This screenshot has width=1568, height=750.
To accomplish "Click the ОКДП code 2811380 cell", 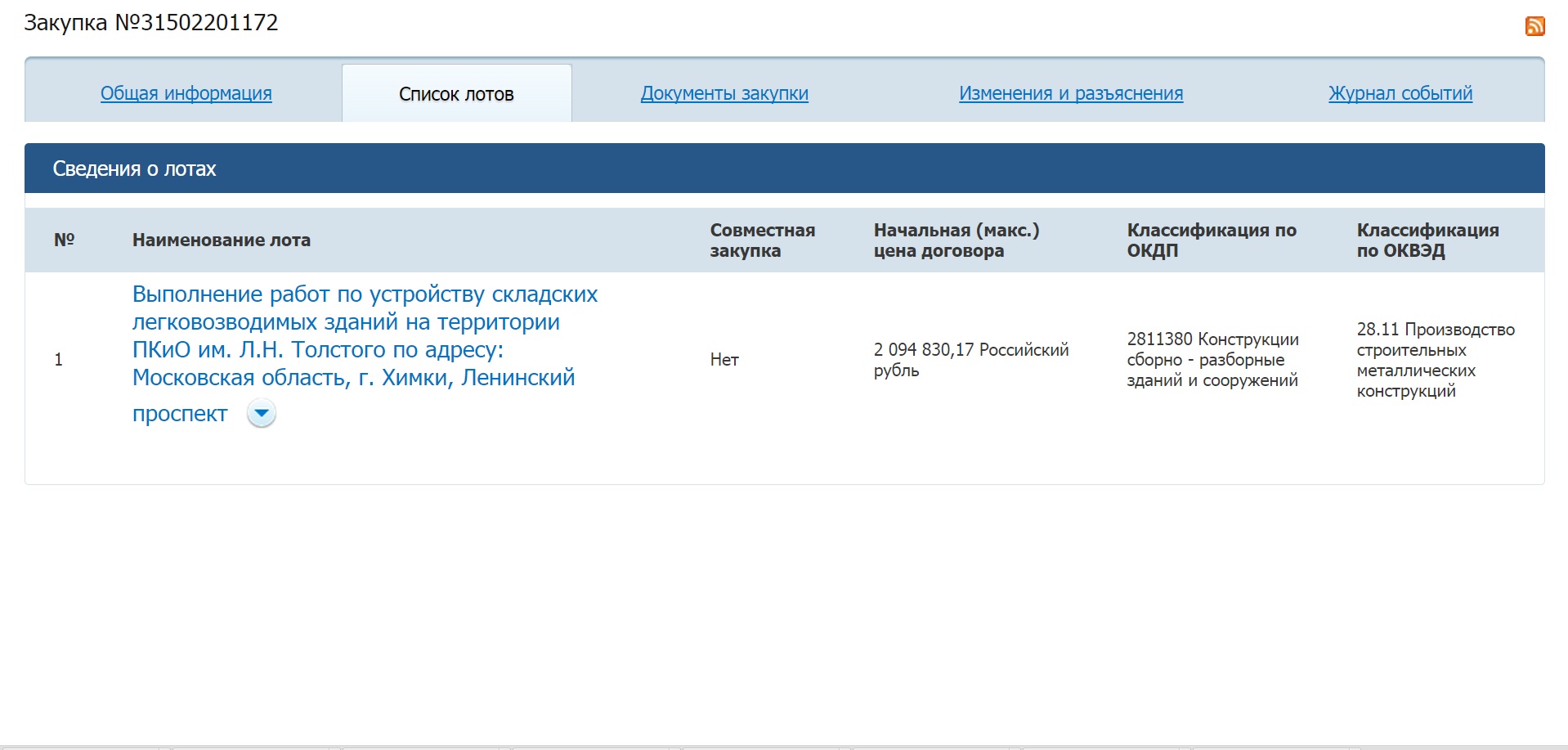I will tap(1212, 360).
